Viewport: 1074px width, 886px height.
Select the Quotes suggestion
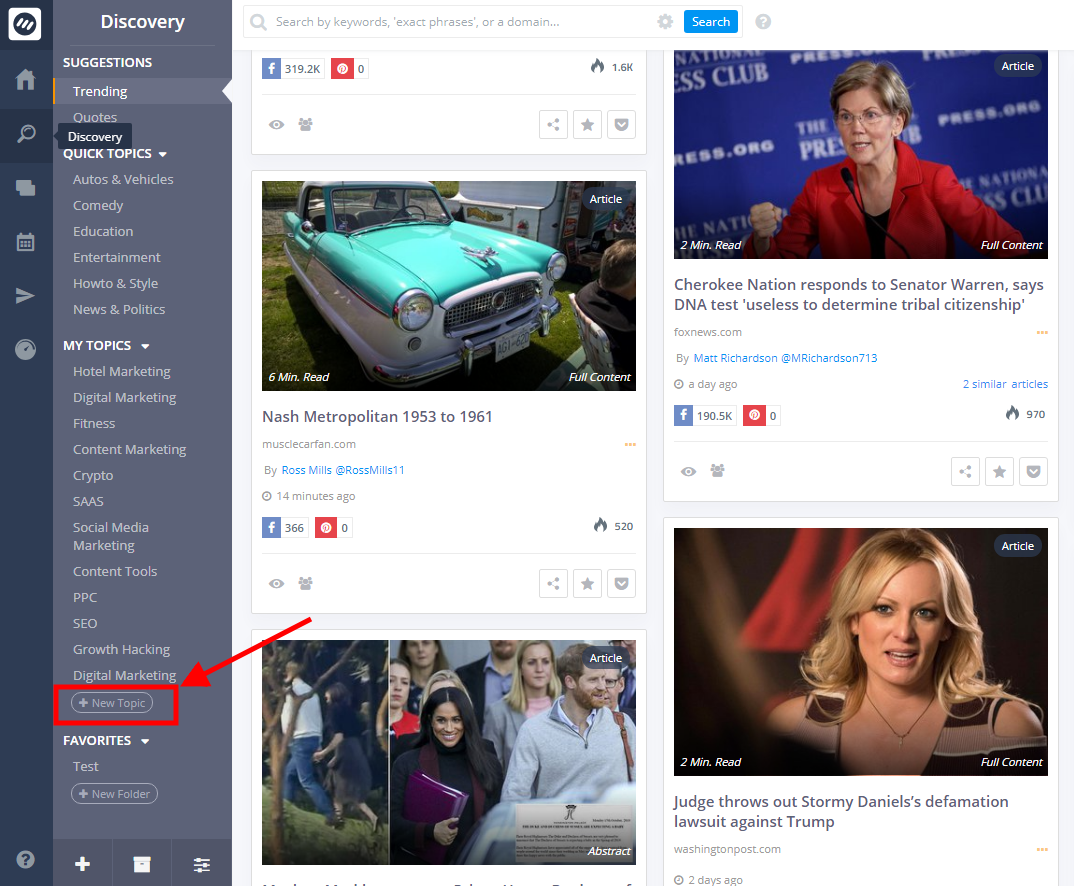point(95,117)
